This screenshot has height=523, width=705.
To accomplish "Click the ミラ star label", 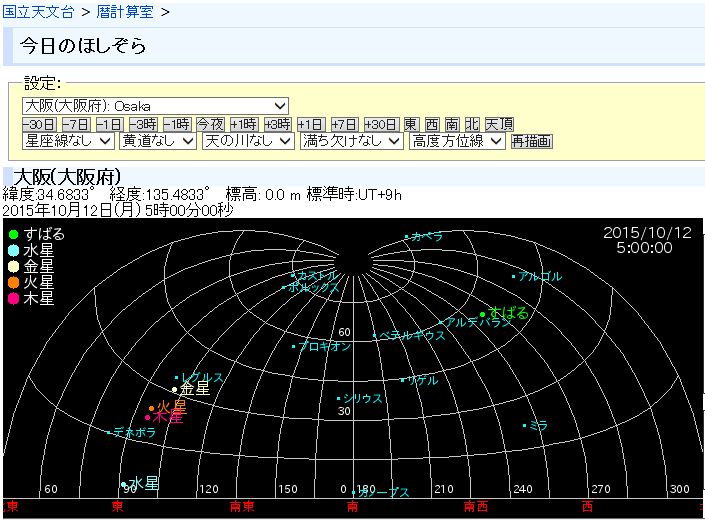I will [539, 425].
